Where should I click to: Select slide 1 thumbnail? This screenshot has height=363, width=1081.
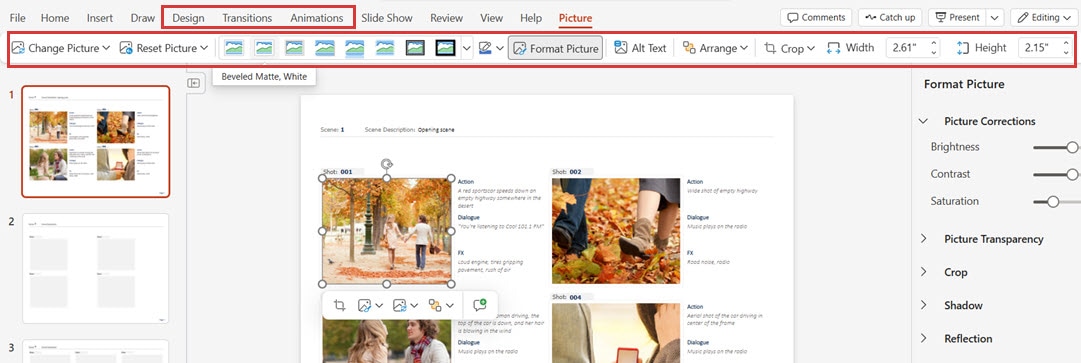click(x=96, y=141)
